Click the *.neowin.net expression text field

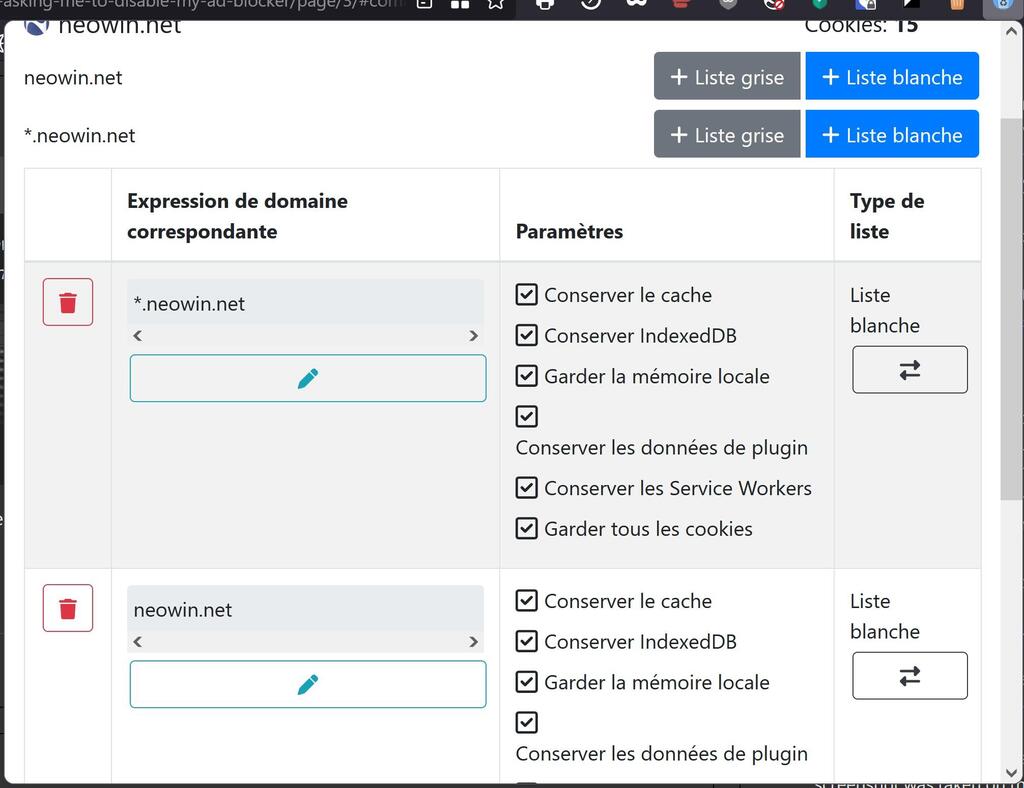(x=306, y=303)
